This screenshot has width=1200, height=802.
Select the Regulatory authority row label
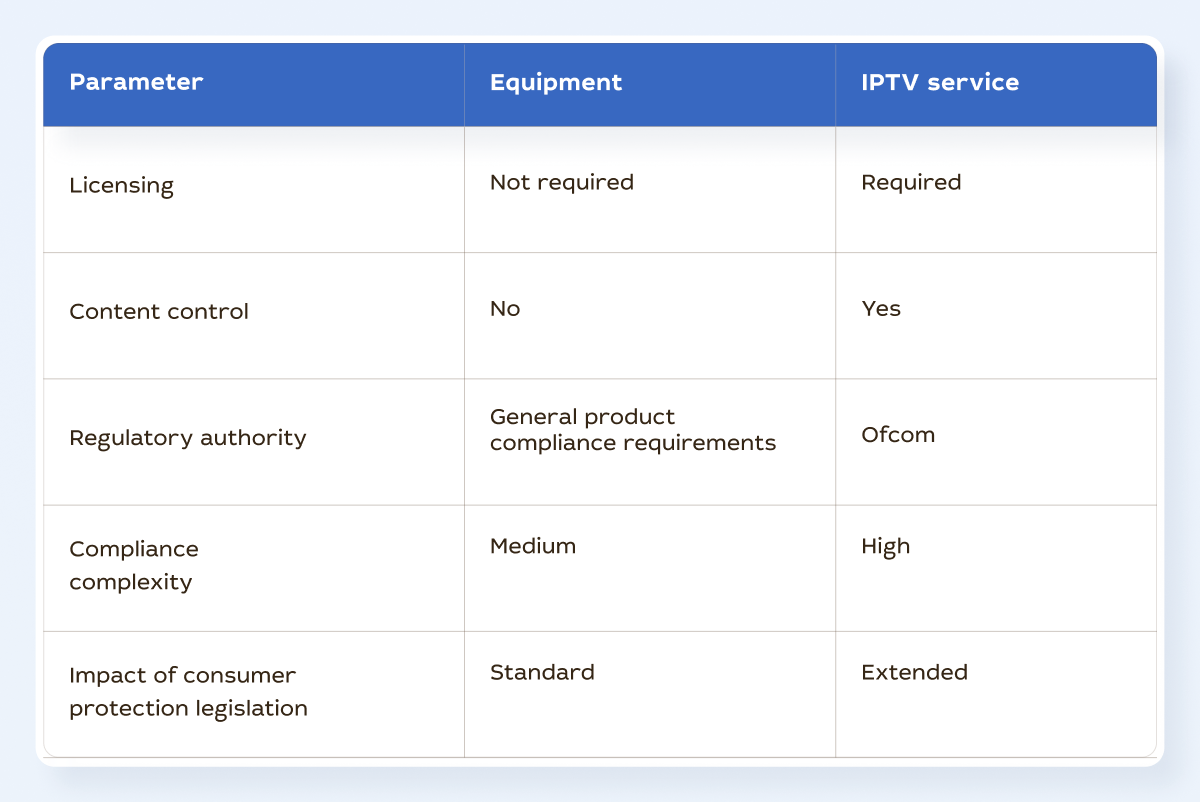pyautogui.click(x=188, y=438)
